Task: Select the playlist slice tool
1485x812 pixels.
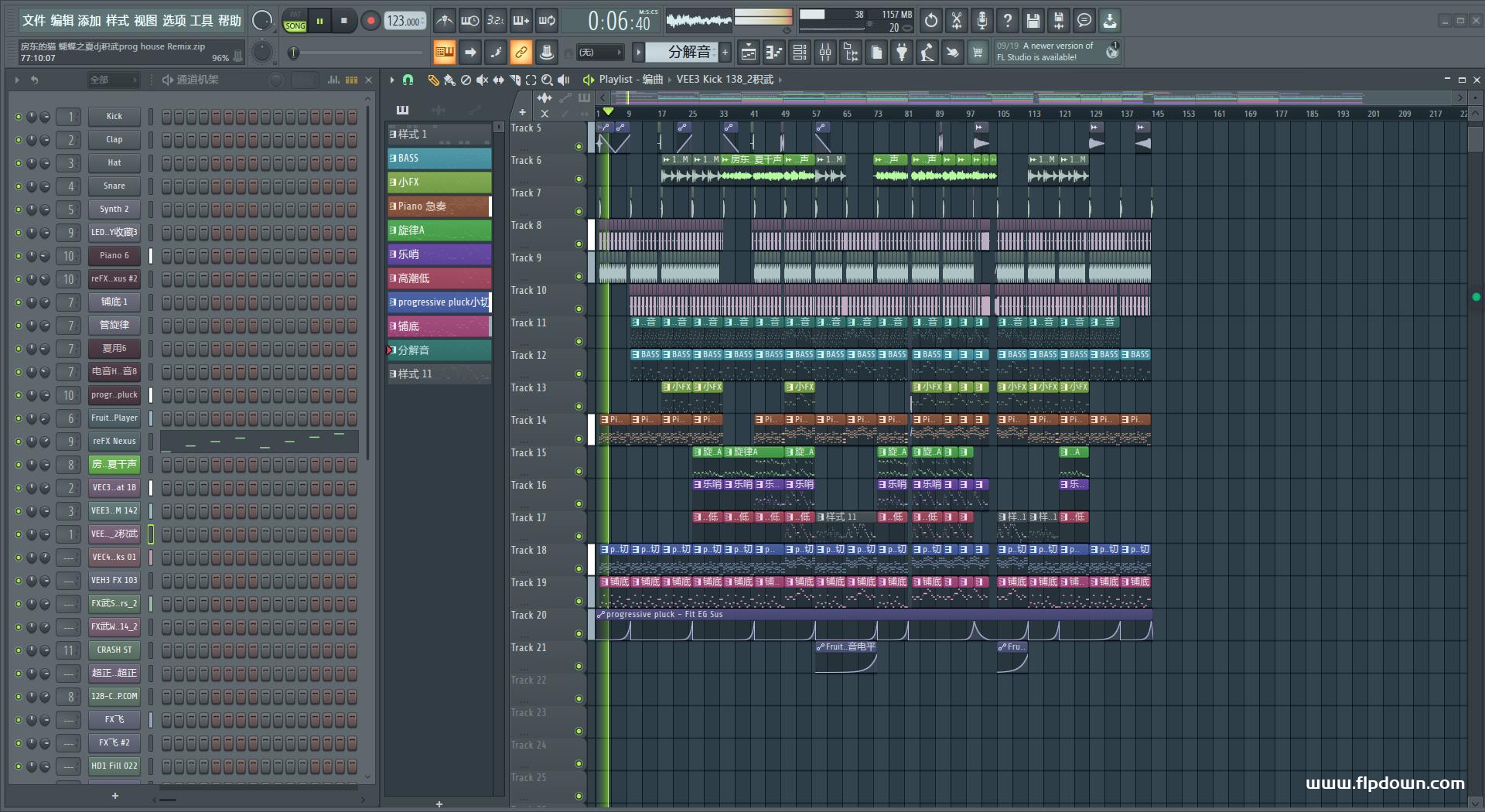Action: click(515, 80)
